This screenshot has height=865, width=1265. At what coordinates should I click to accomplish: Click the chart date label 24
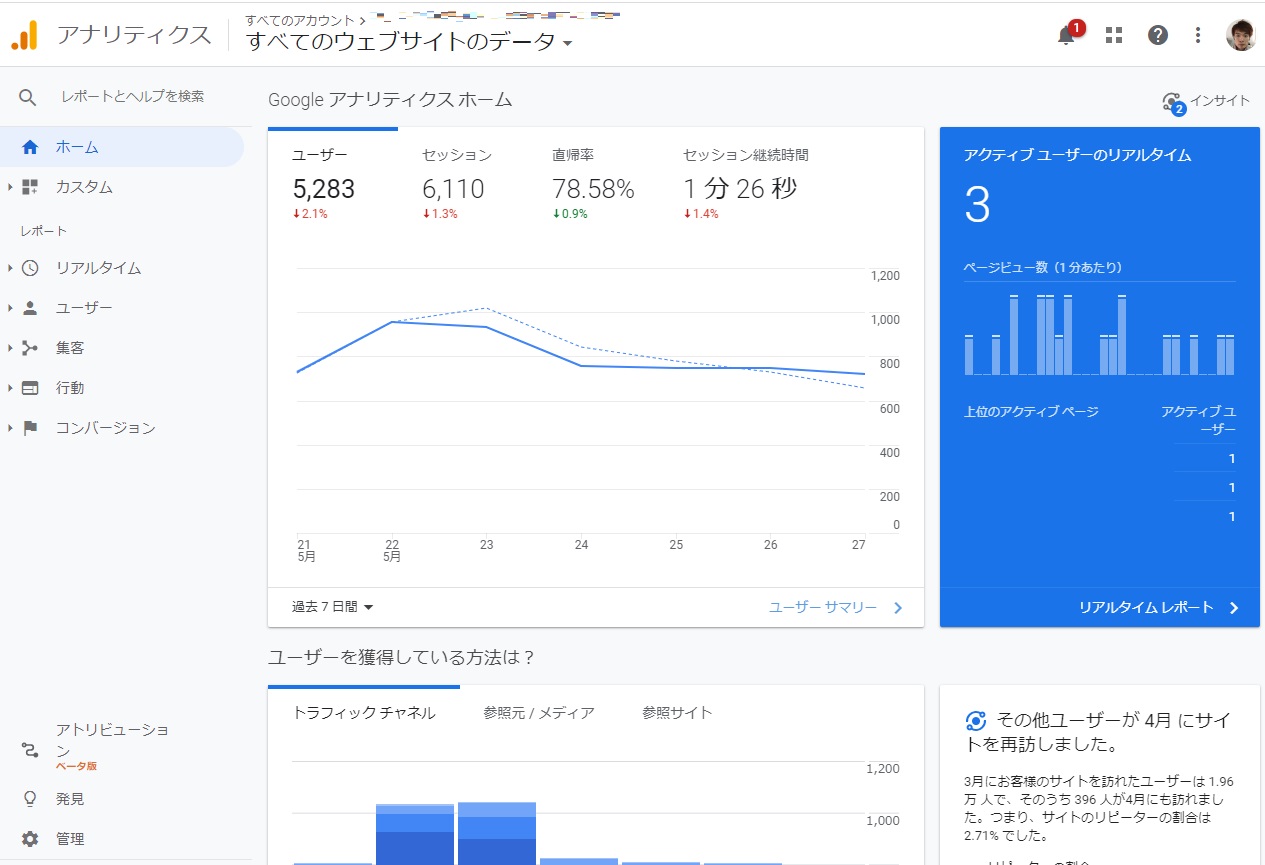(x=581, y=545)
